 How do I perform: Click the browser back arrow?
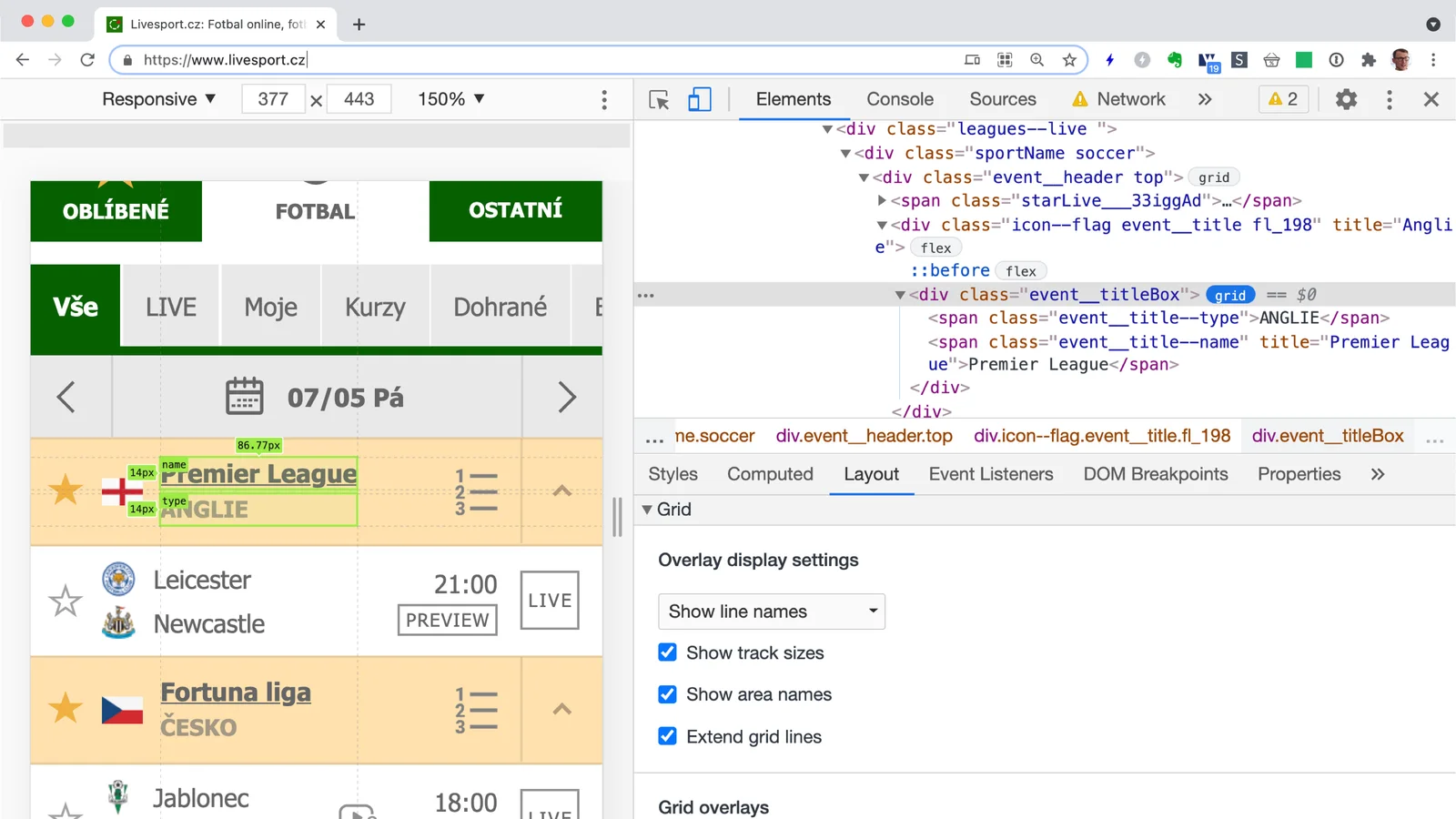tap(22, 59)
